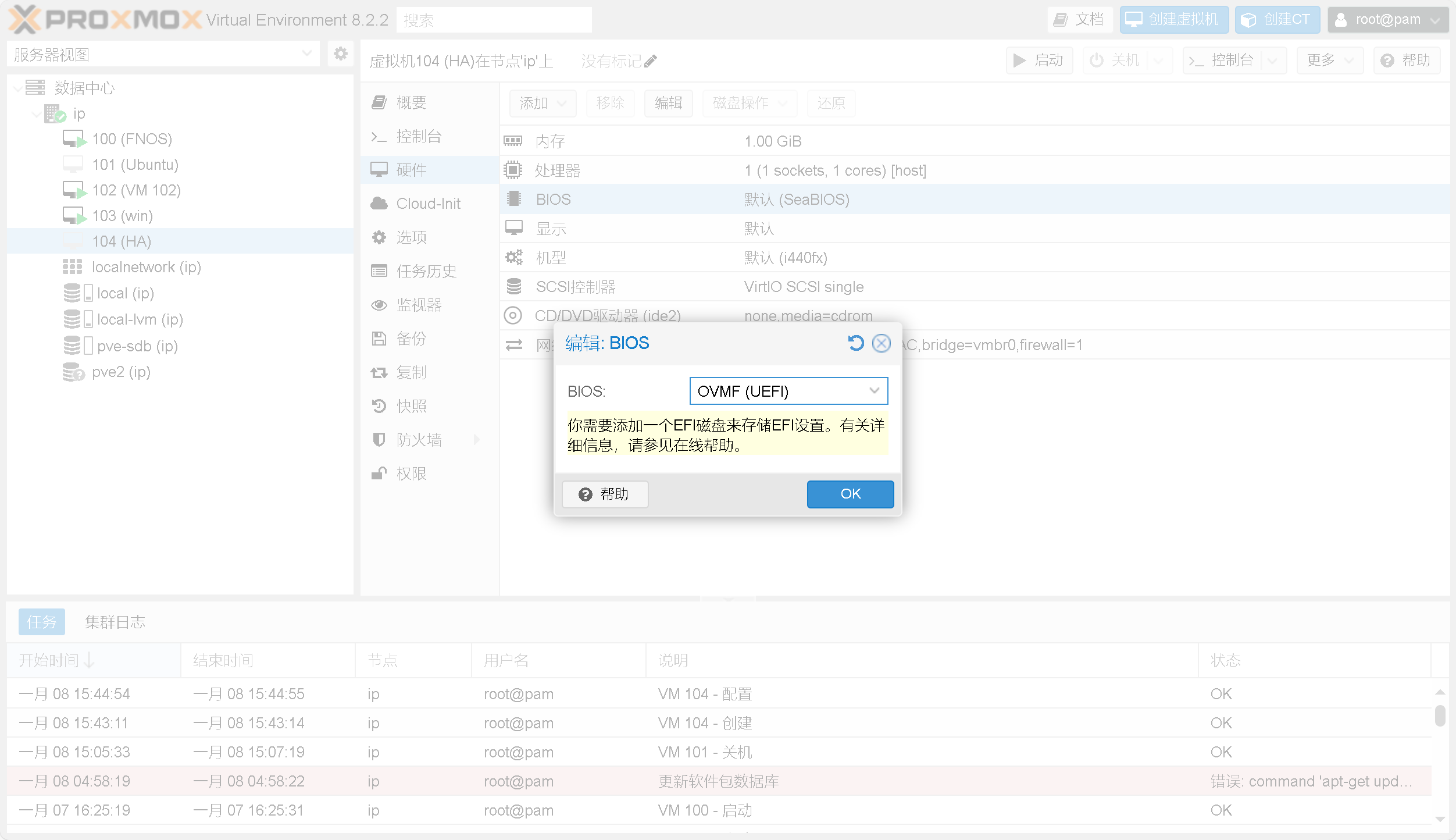Select local (ip) storage icon
The height and width of the screenshot is (840, 1456).
(77, 293)
